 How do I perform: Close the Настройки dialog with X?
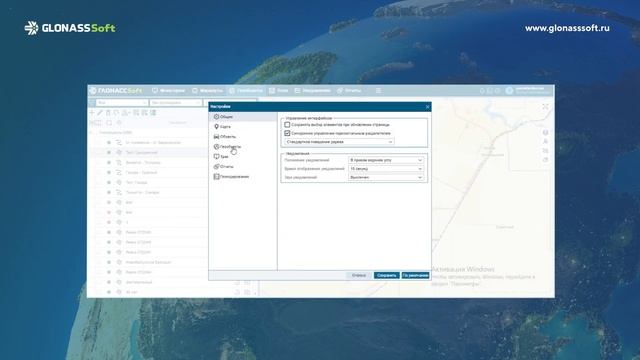pyautogui.click(x=427, y=107)
